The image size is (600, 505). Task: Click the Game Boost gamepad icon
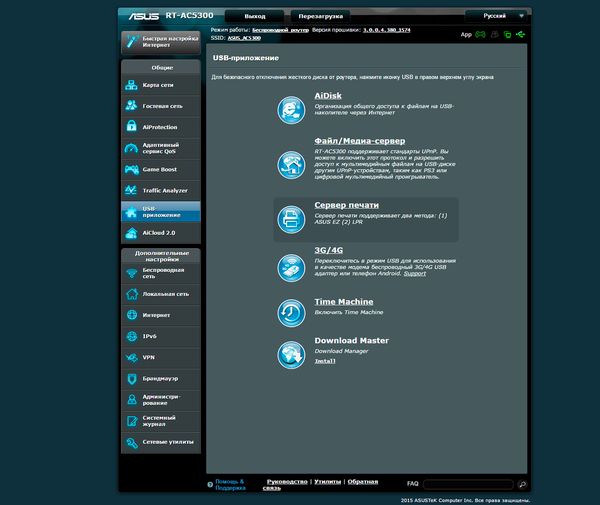coord(131,169)
